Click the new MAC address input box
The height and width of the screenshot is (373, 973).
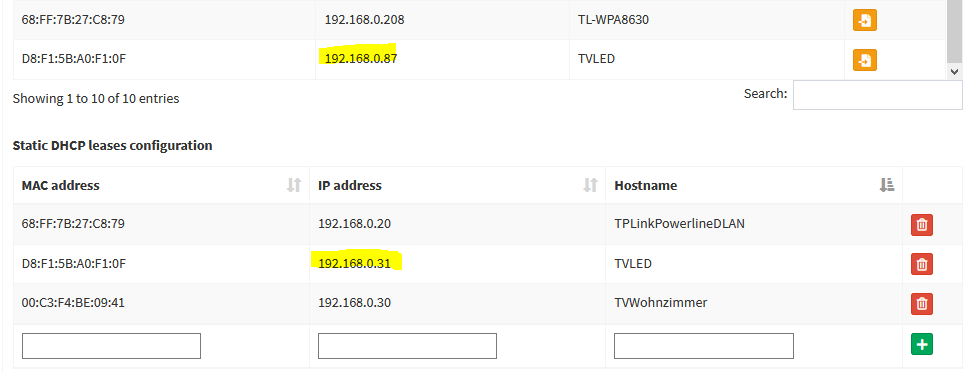click(111, 346)
